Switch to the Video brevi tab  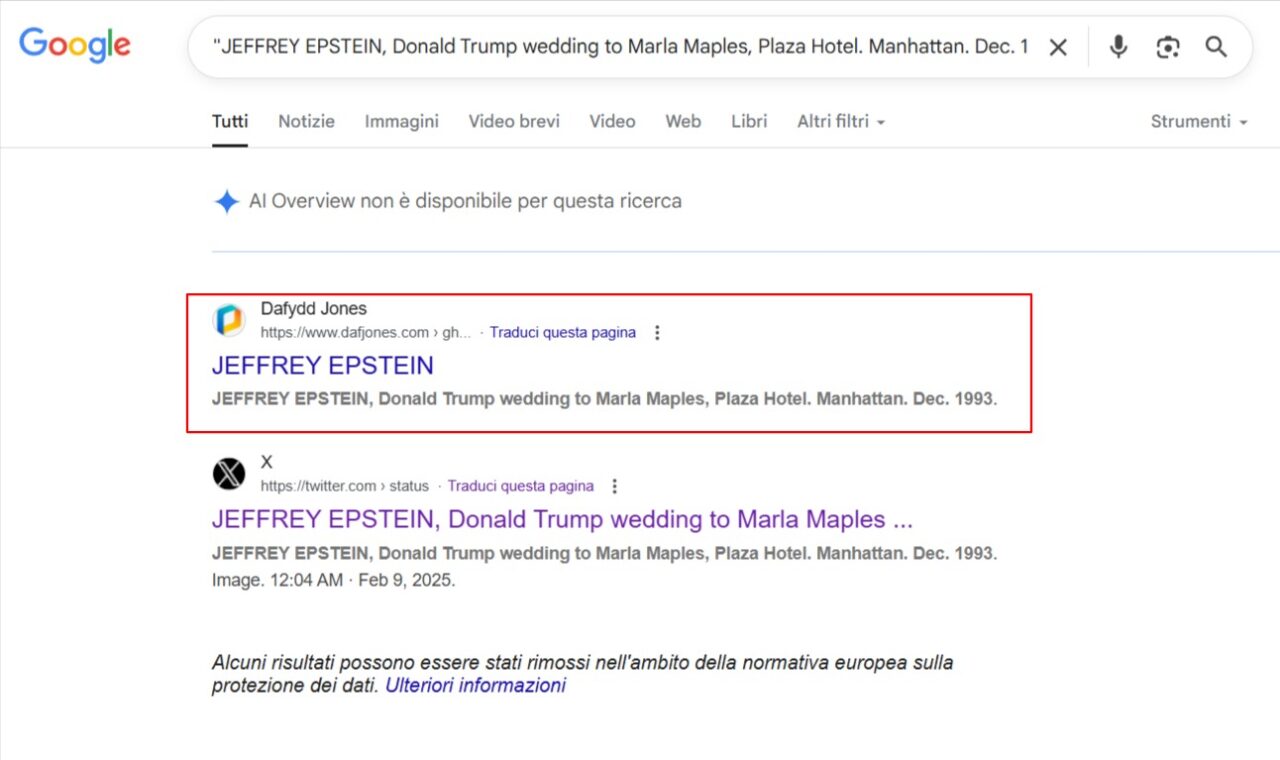coord(514,121)
